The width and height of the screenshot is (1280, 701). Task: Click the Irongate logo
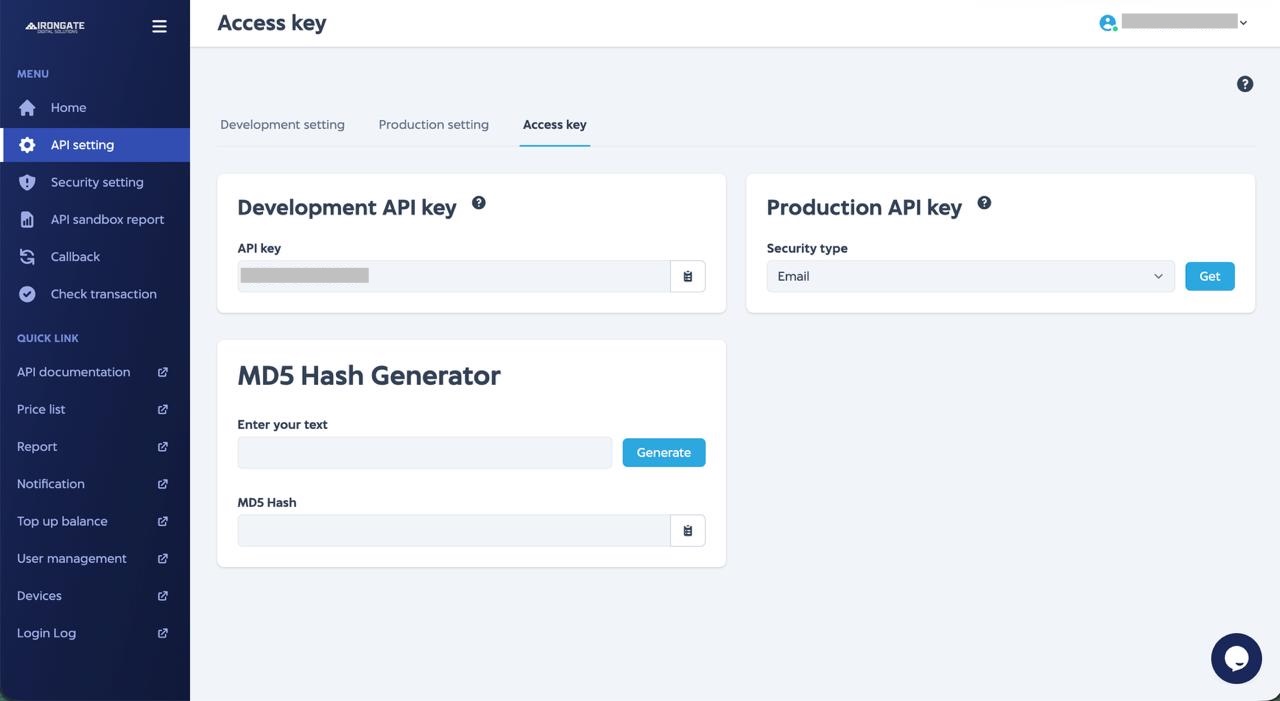55,26
